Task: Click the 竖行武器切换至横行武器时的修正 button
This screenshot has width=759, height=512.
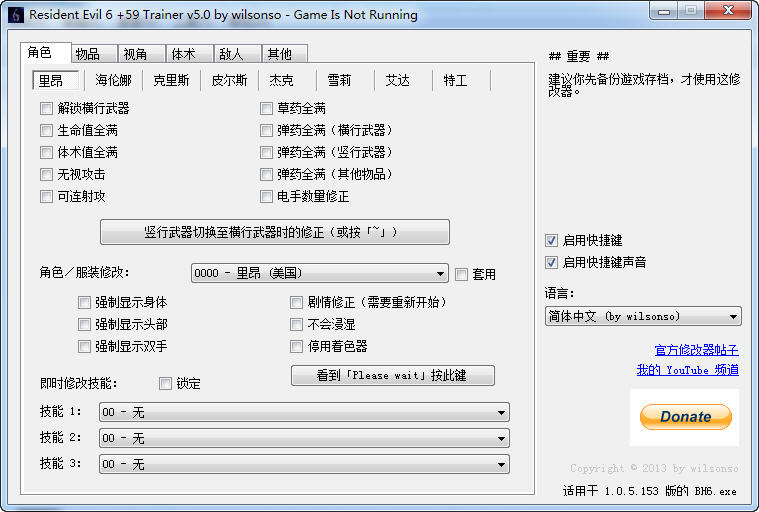Action: pyautogui.click(x=274, y=232)
